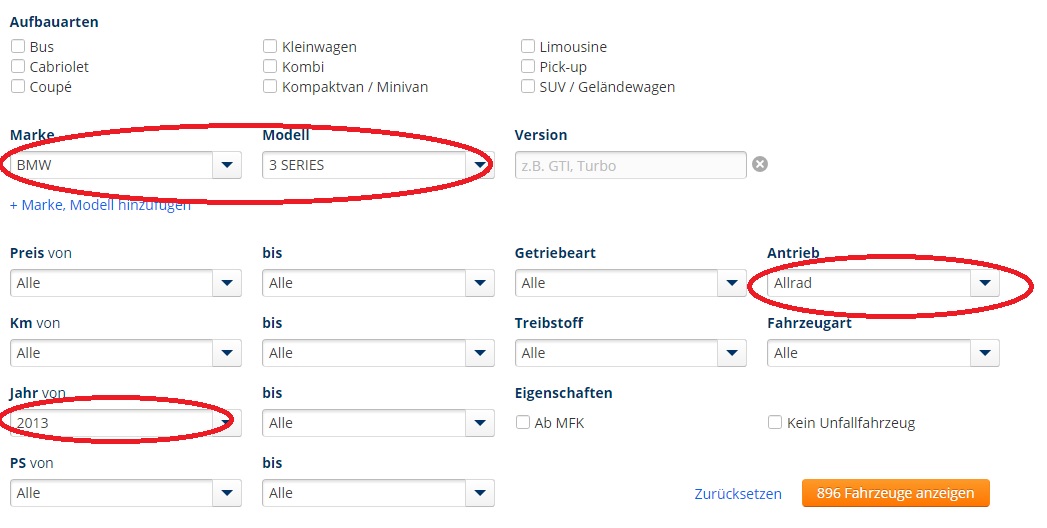1047x528 pixels.
Task: Select the Limousine checkbox
Action: coord(527,47)
